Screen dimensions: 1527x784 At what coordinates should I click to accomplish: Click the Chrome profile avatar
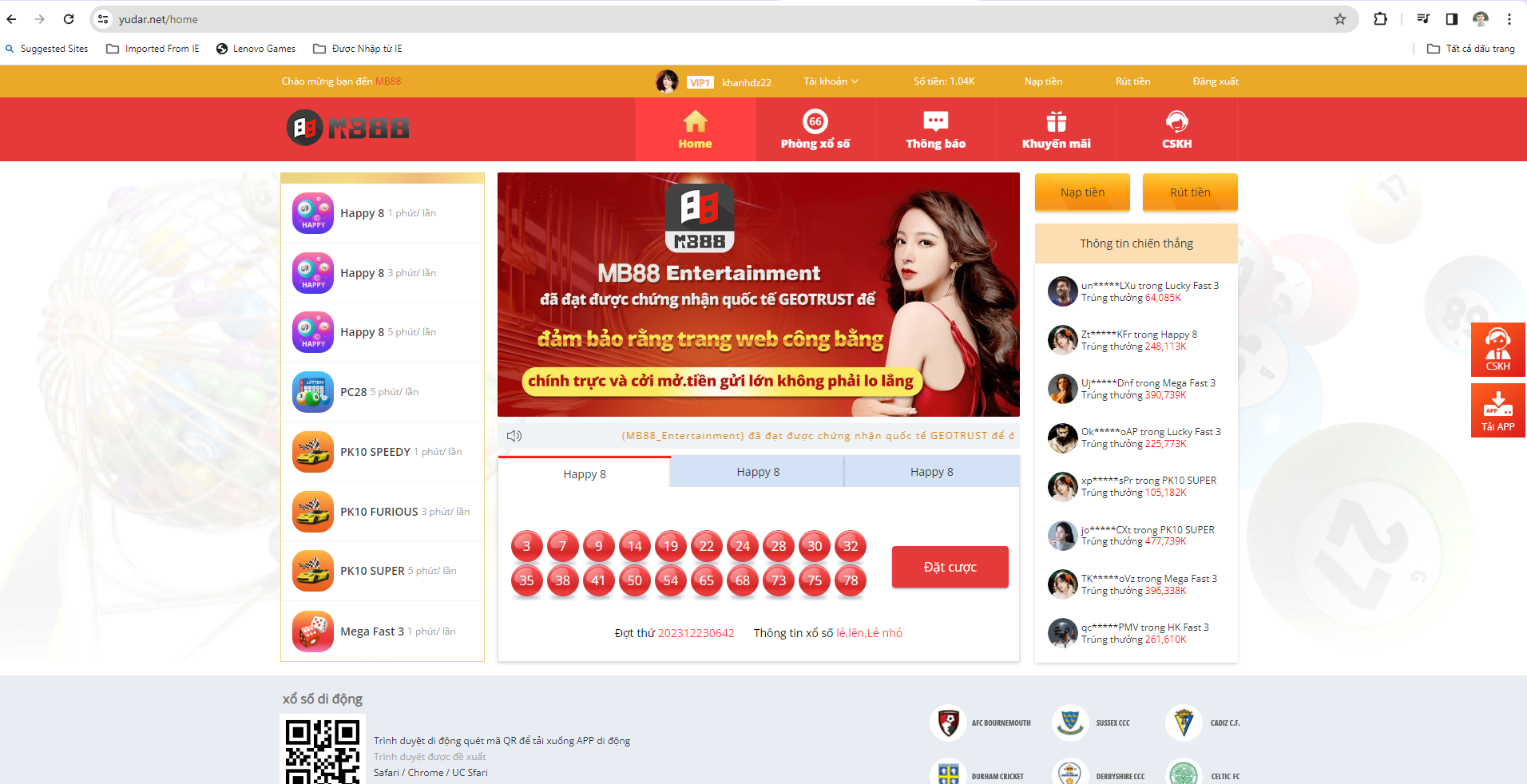1481,19
